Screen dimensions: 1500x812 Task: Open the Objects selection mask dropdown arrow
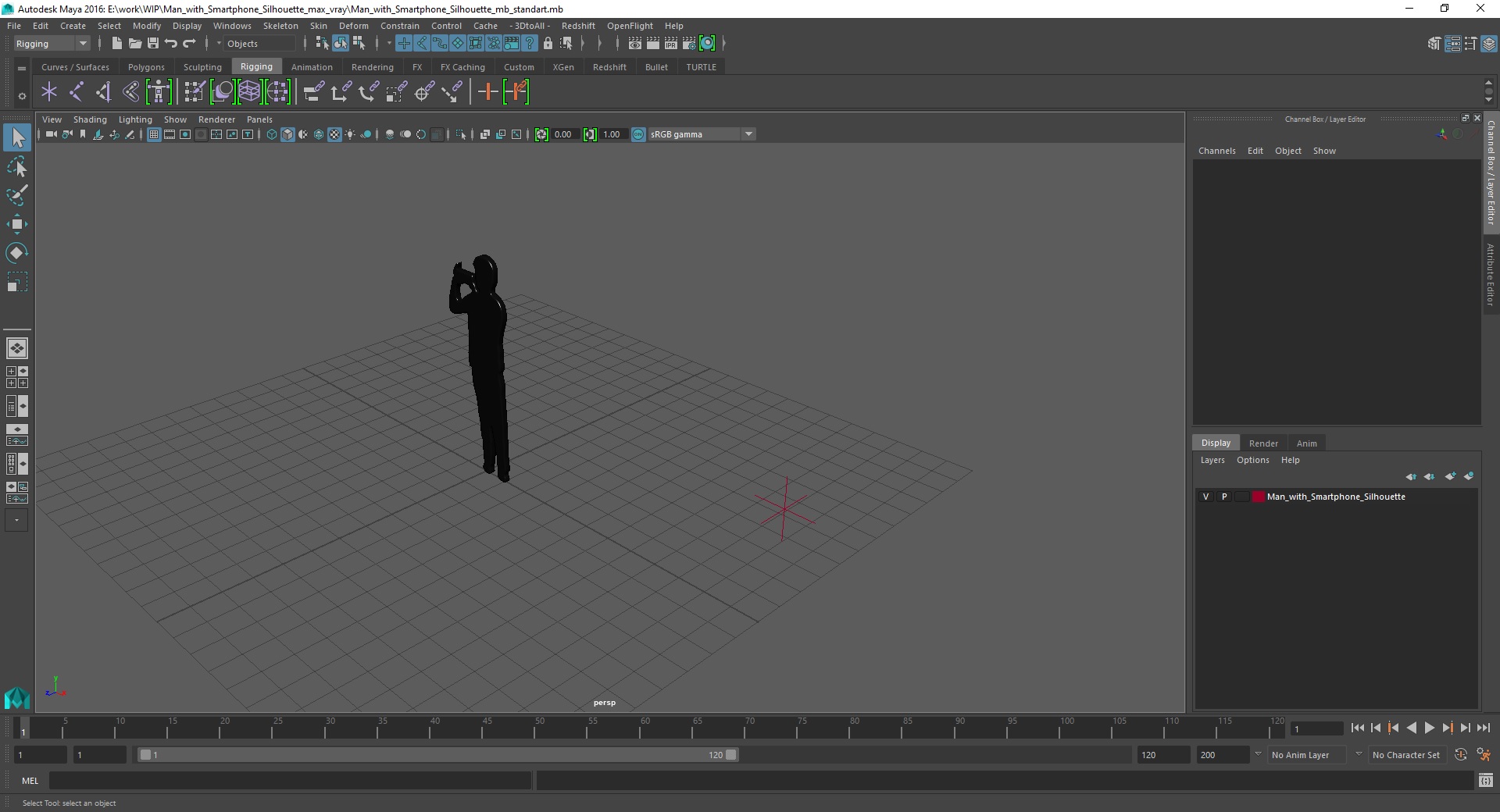coord(220,44)
